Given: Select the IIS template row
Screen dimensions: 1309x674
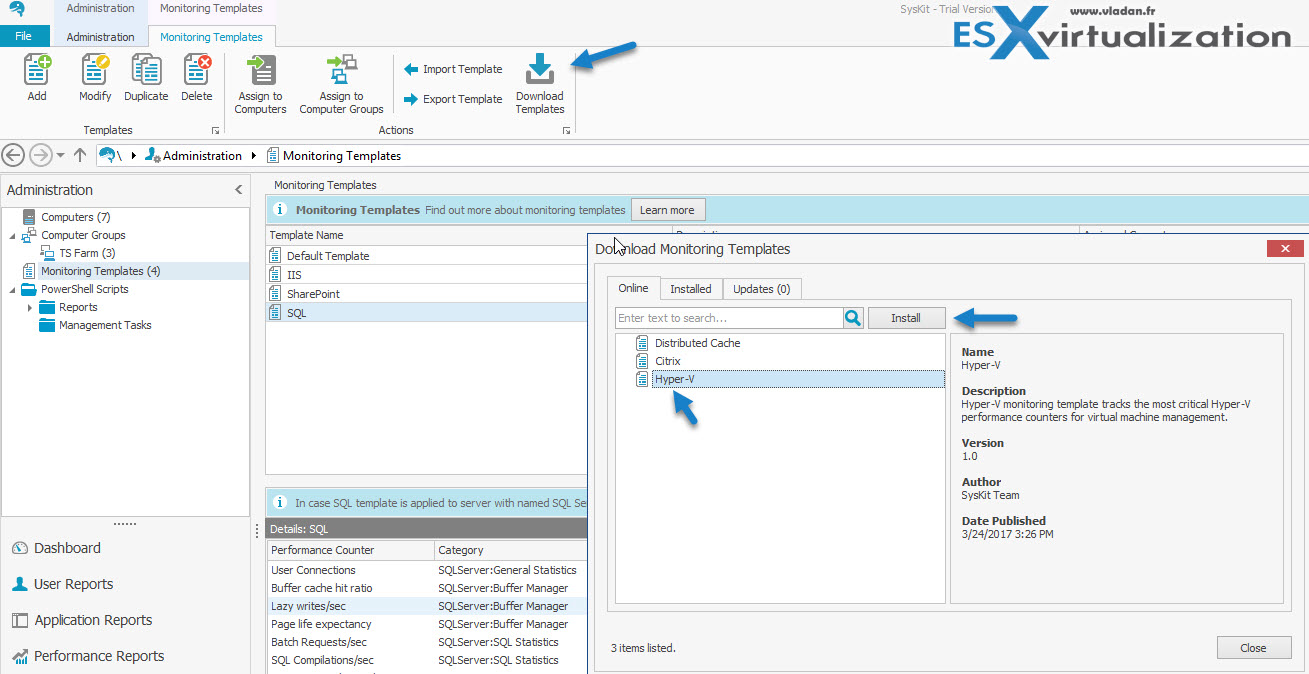Looking at the screenshot, I should (426, 275).
